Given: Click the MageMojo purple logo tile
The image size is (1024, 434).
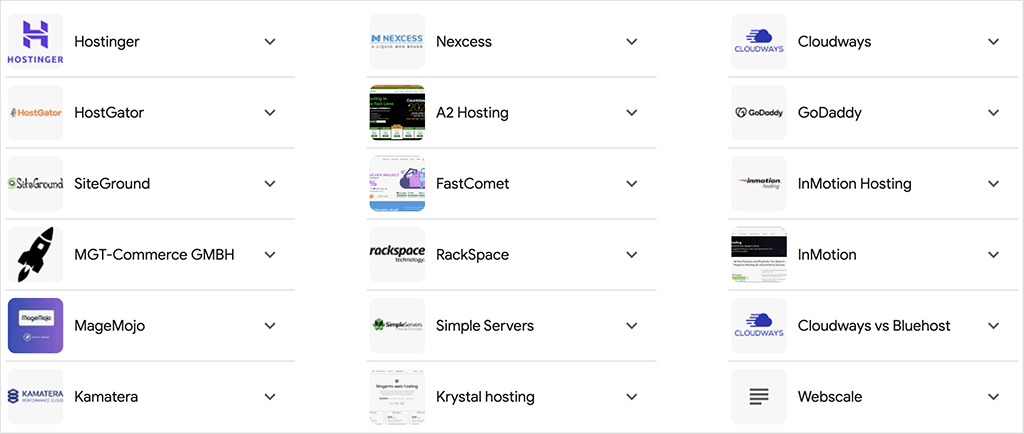Looking at the screenshot, I should point(35,326).
